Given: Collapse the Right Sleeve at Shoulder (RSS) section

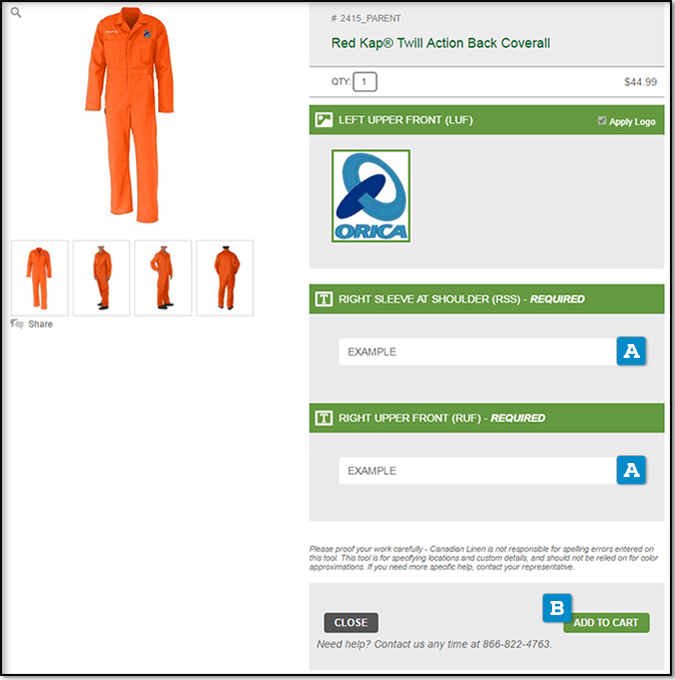Looking at the screenshot, I should [487, 299].
